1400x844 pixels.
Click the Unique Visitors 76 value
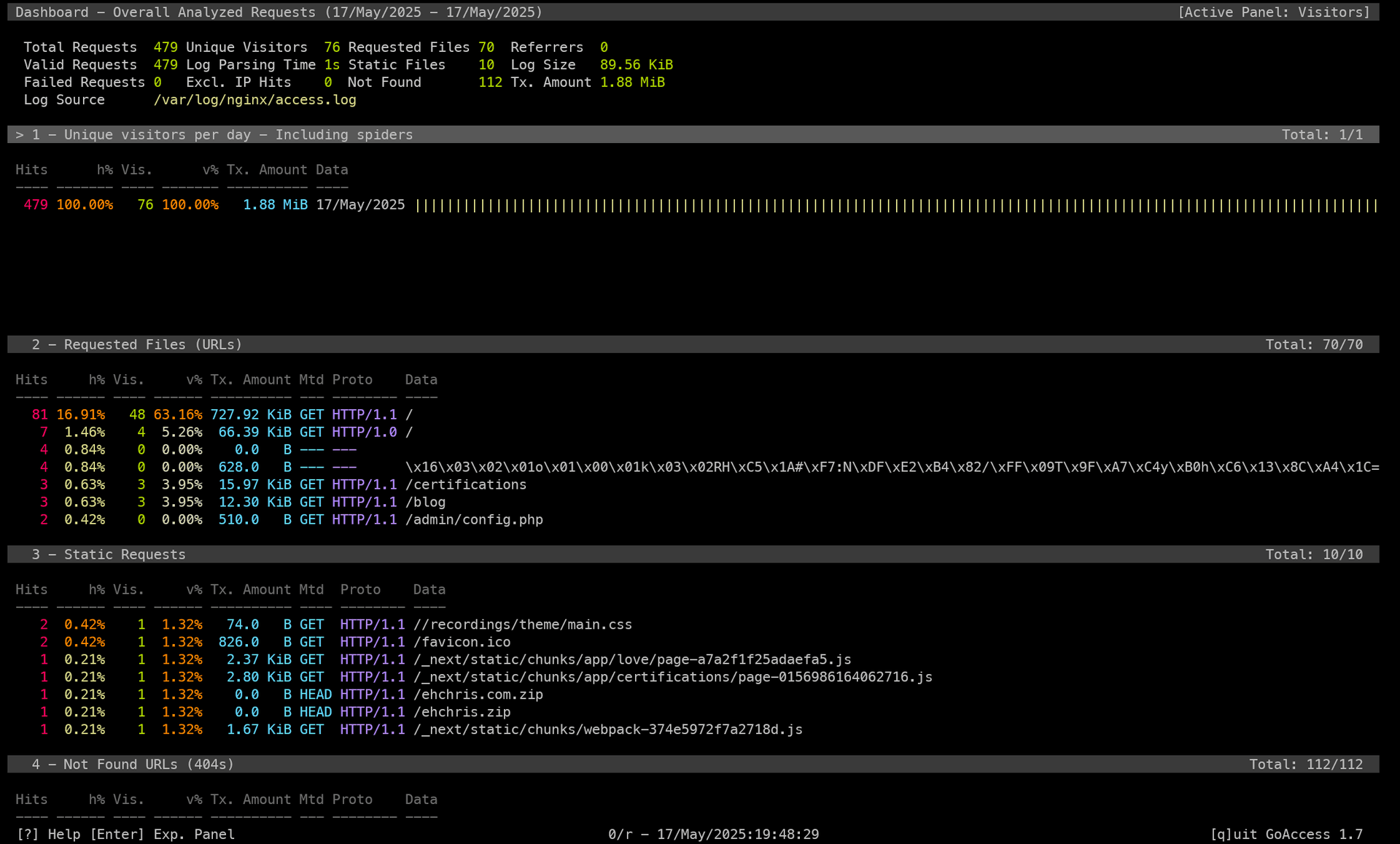tap(332, 47)
